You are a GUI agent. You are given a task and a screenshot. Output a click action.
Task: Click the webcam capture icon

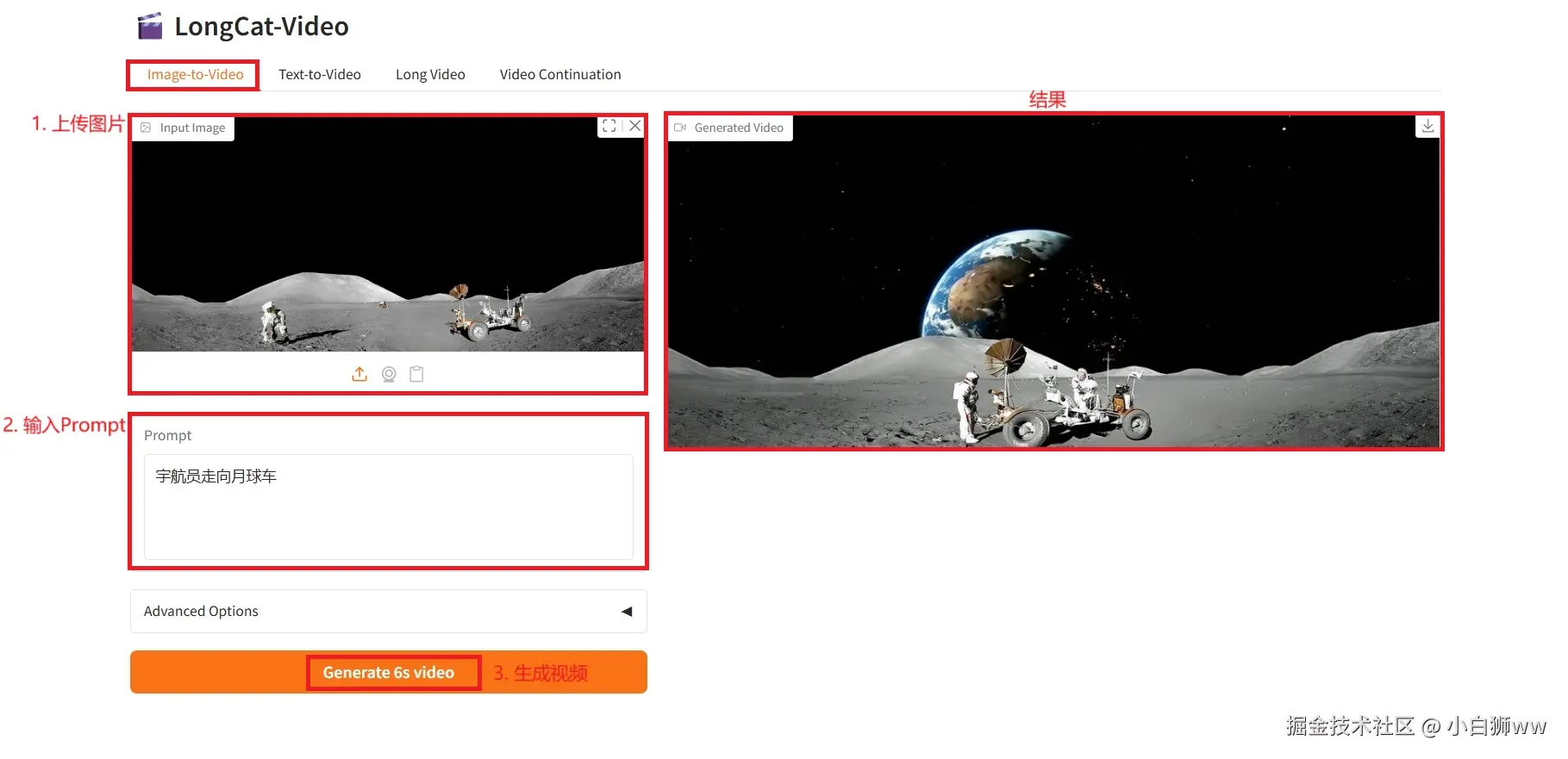pos(389,374)
